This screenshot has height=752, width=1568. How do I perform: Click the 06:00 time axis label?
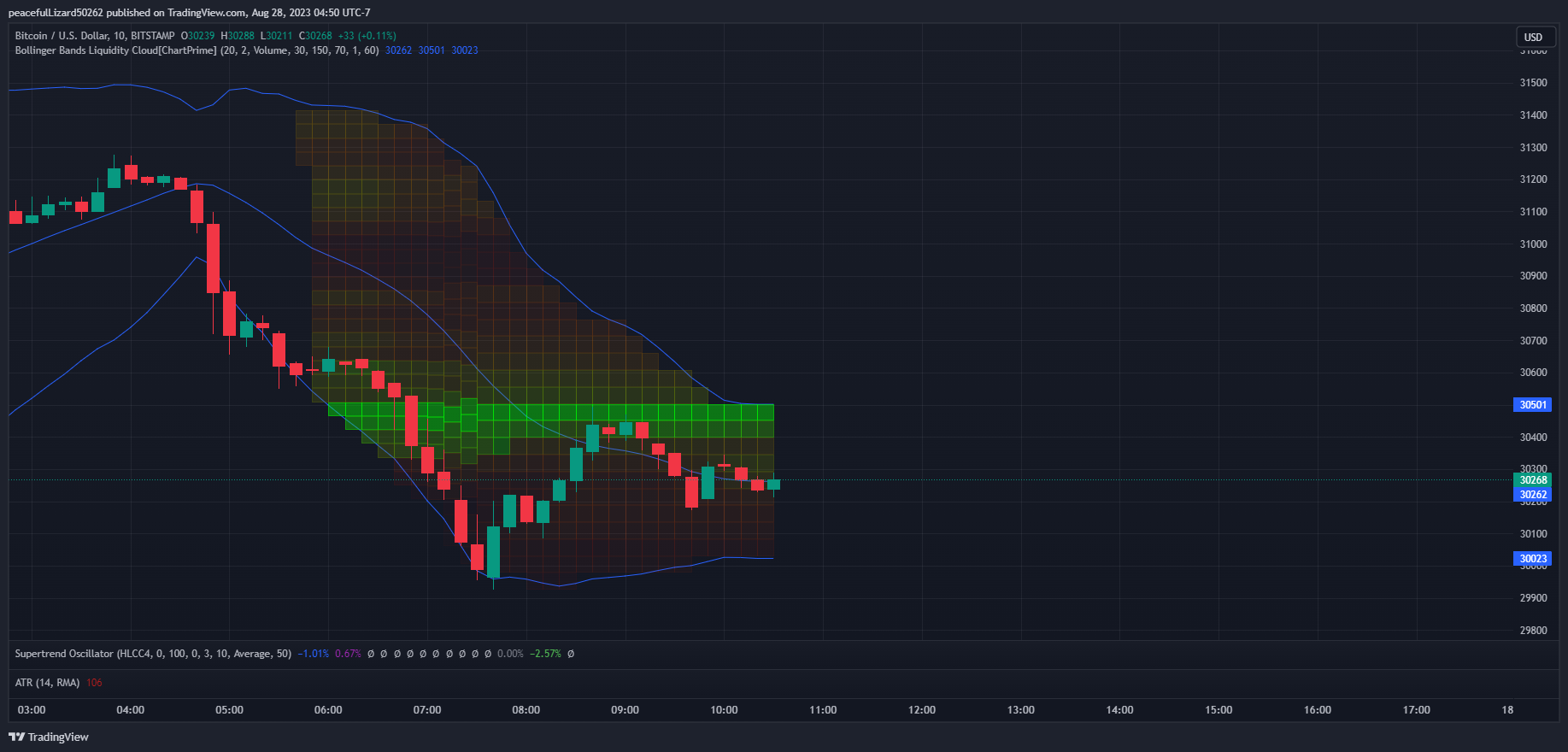click(x=328, y=710)
